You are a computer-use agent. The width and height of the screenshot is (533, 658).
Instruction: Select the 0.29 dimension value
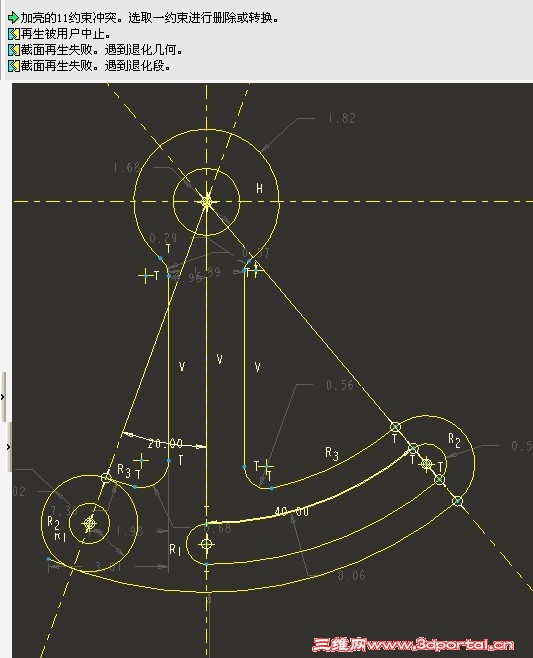(x=163, y=238)
